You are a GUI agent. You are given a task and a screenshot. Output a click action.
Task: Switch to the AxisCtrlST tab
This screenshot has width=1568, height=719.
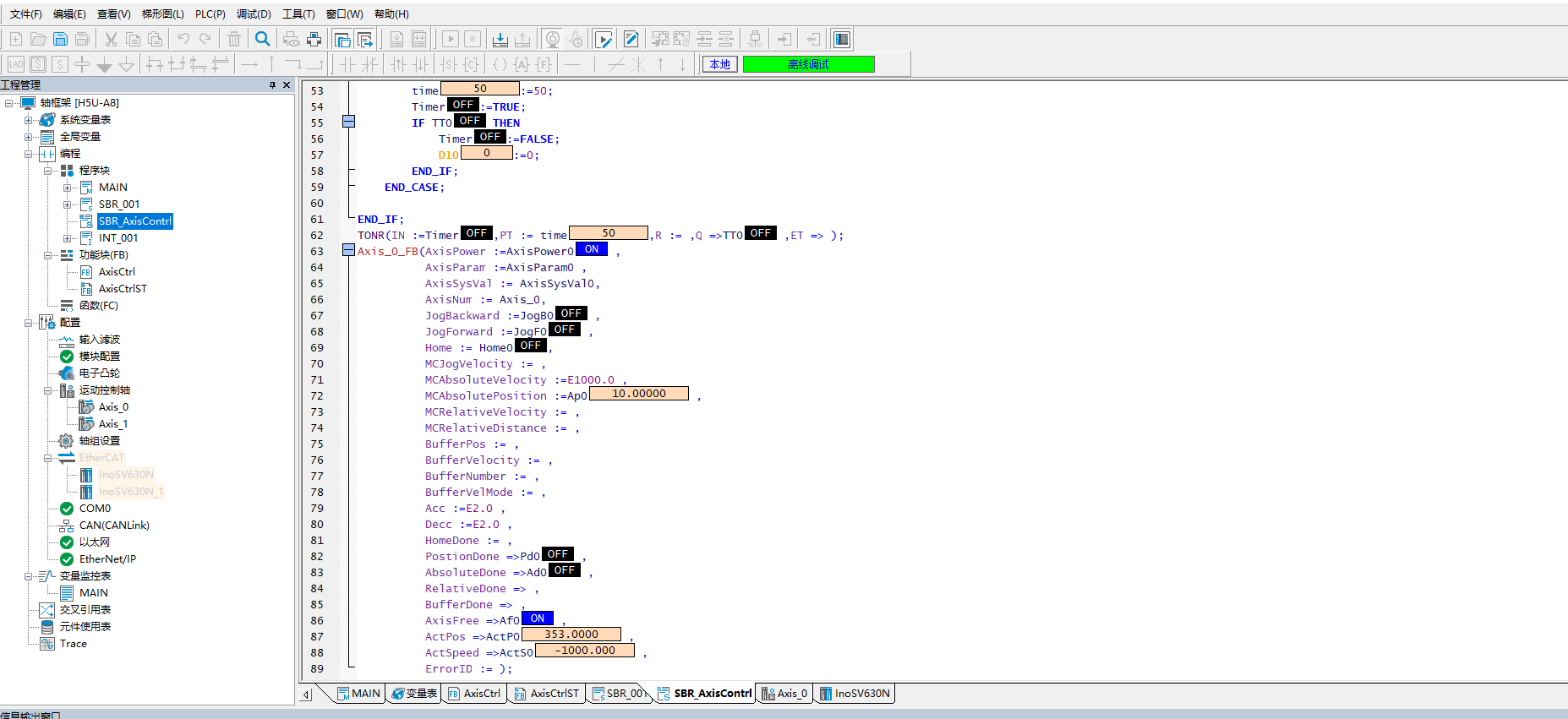pyautogui.click(x=546, y=694)
